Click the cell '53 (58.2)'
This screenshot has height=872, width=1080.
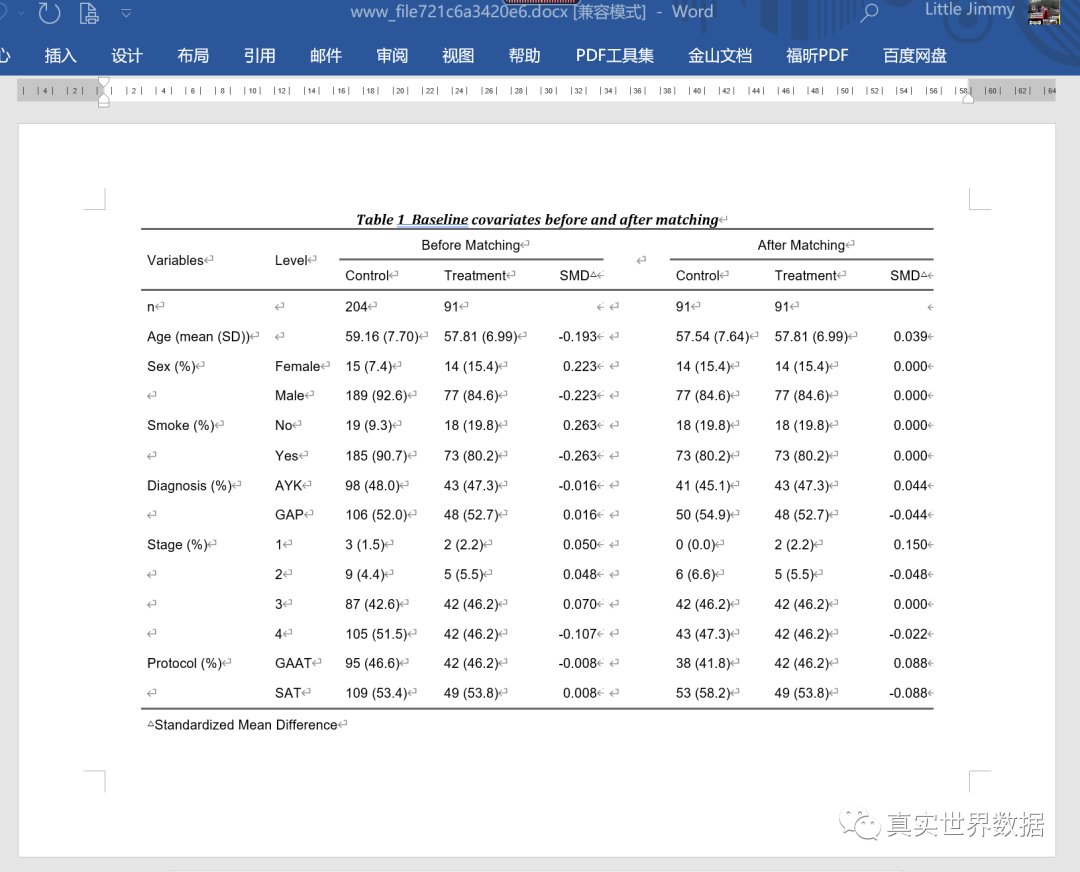[703, 693]
